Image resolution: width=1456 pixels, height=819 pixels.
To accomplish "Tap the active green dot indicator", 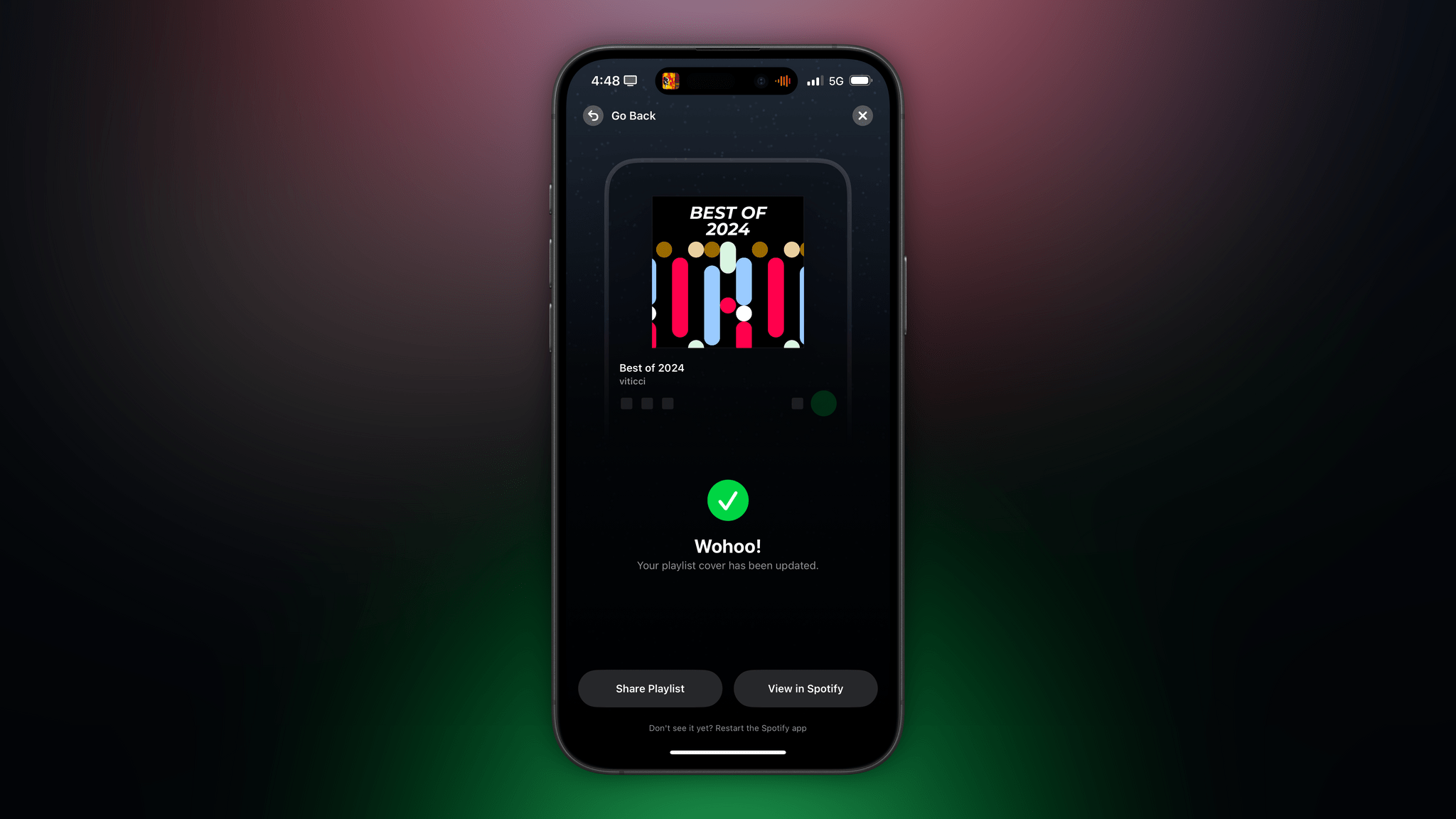I will point(823,403).
